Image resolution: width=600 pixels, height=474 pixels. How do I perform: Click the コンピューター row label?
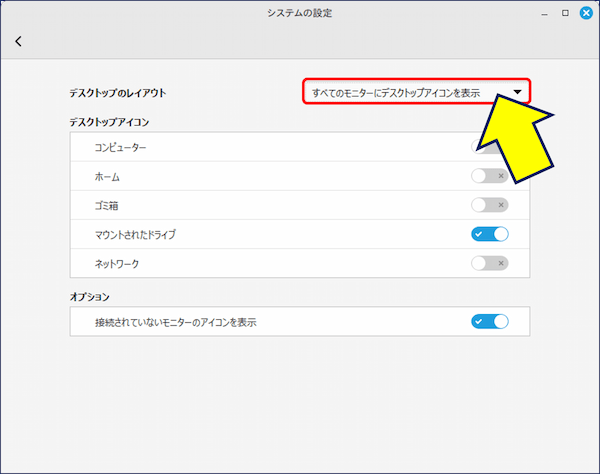[x=120, y=148]
